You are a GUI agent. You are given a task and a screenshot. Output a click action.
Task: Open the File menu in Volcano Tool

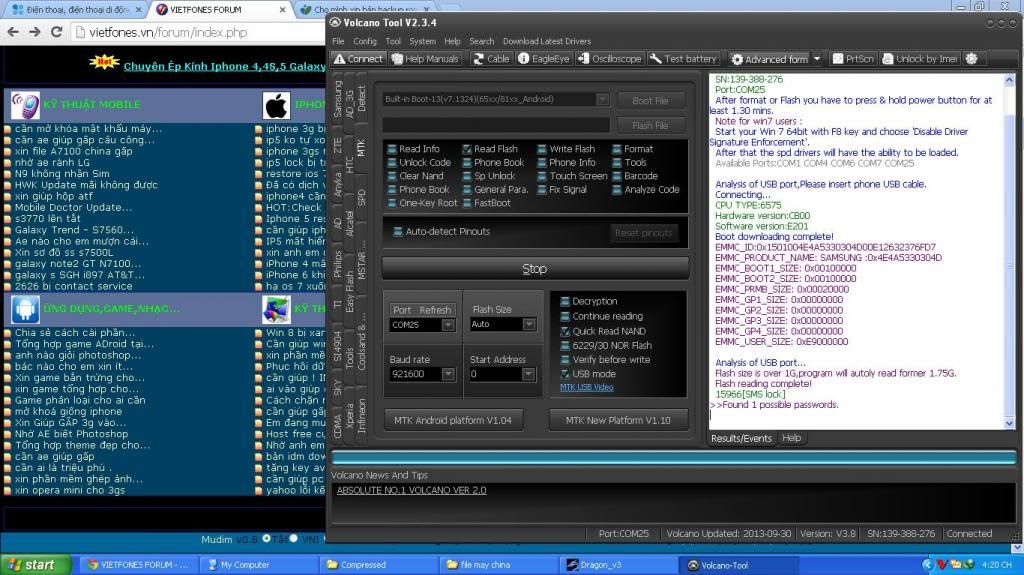coord(338,41)
